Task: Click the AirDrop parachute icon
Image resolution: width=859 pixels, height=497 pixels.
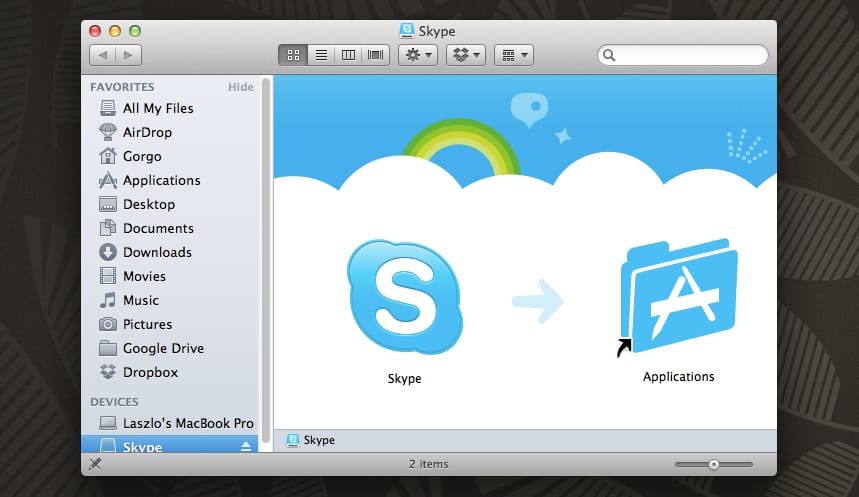Action: [107, 132]
